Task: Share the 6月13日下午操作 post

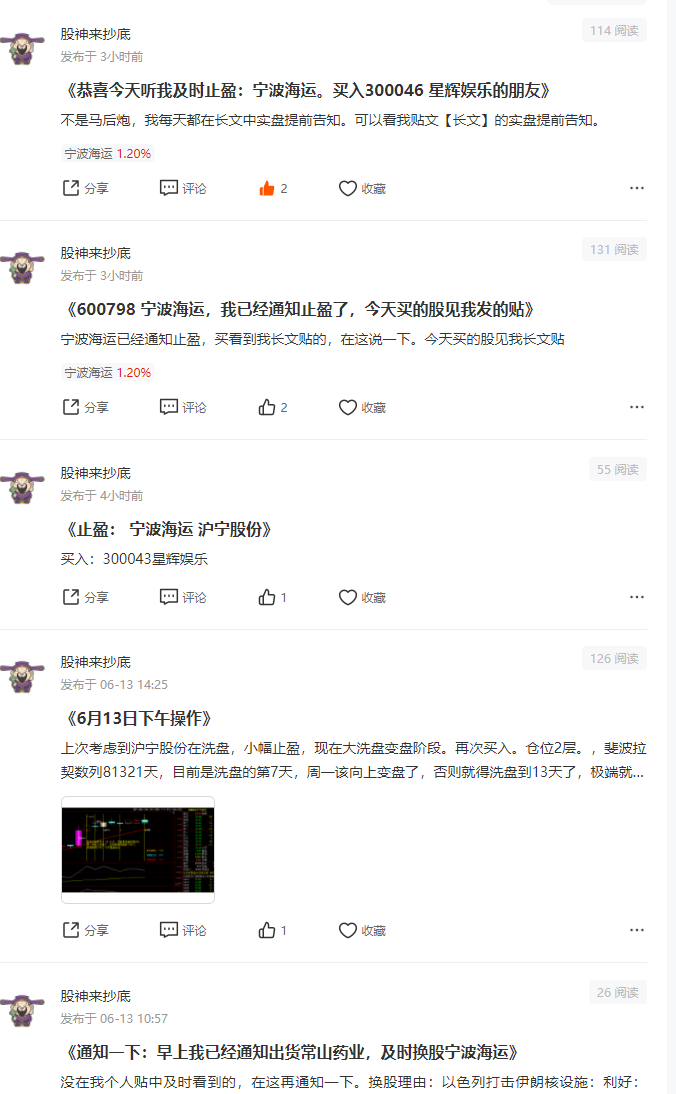Action: click(x=85, y=930)
